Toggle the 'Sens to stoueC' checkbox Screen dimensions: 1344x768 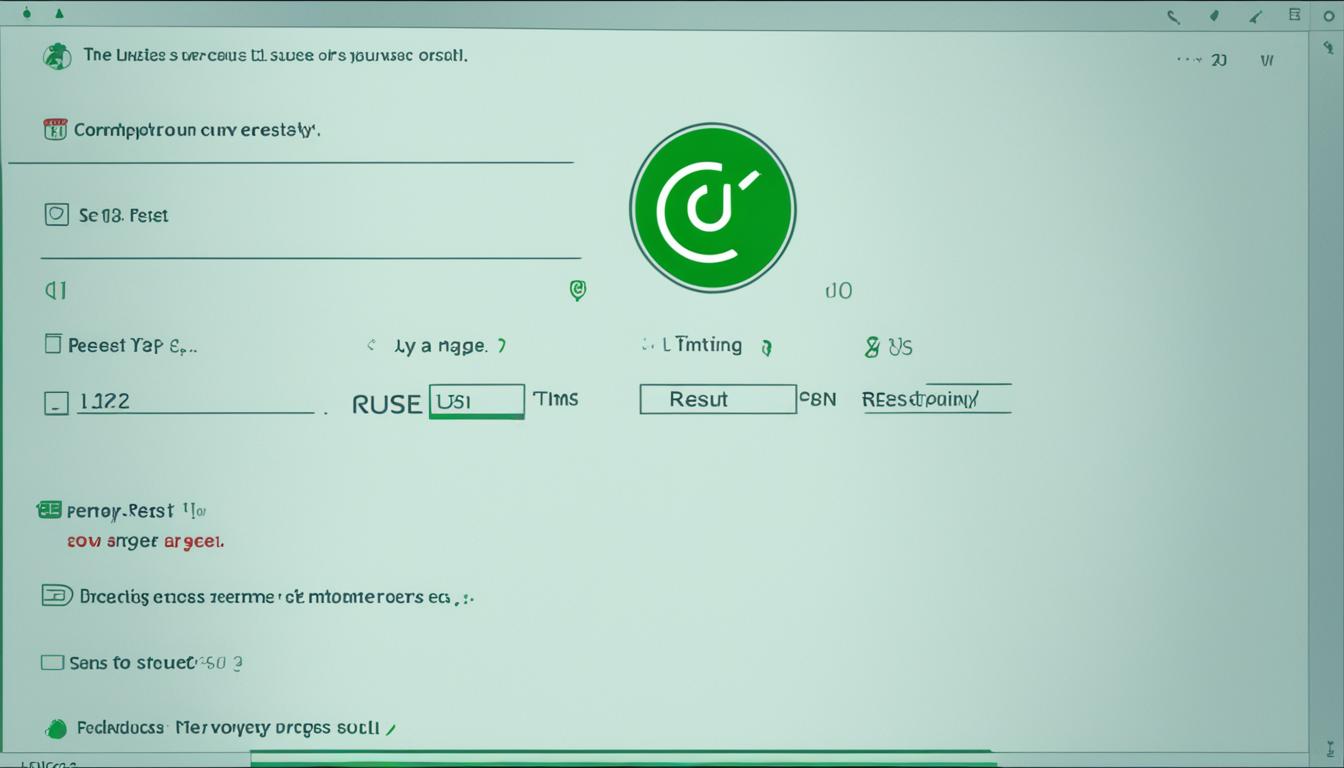[x=51, y=662]
